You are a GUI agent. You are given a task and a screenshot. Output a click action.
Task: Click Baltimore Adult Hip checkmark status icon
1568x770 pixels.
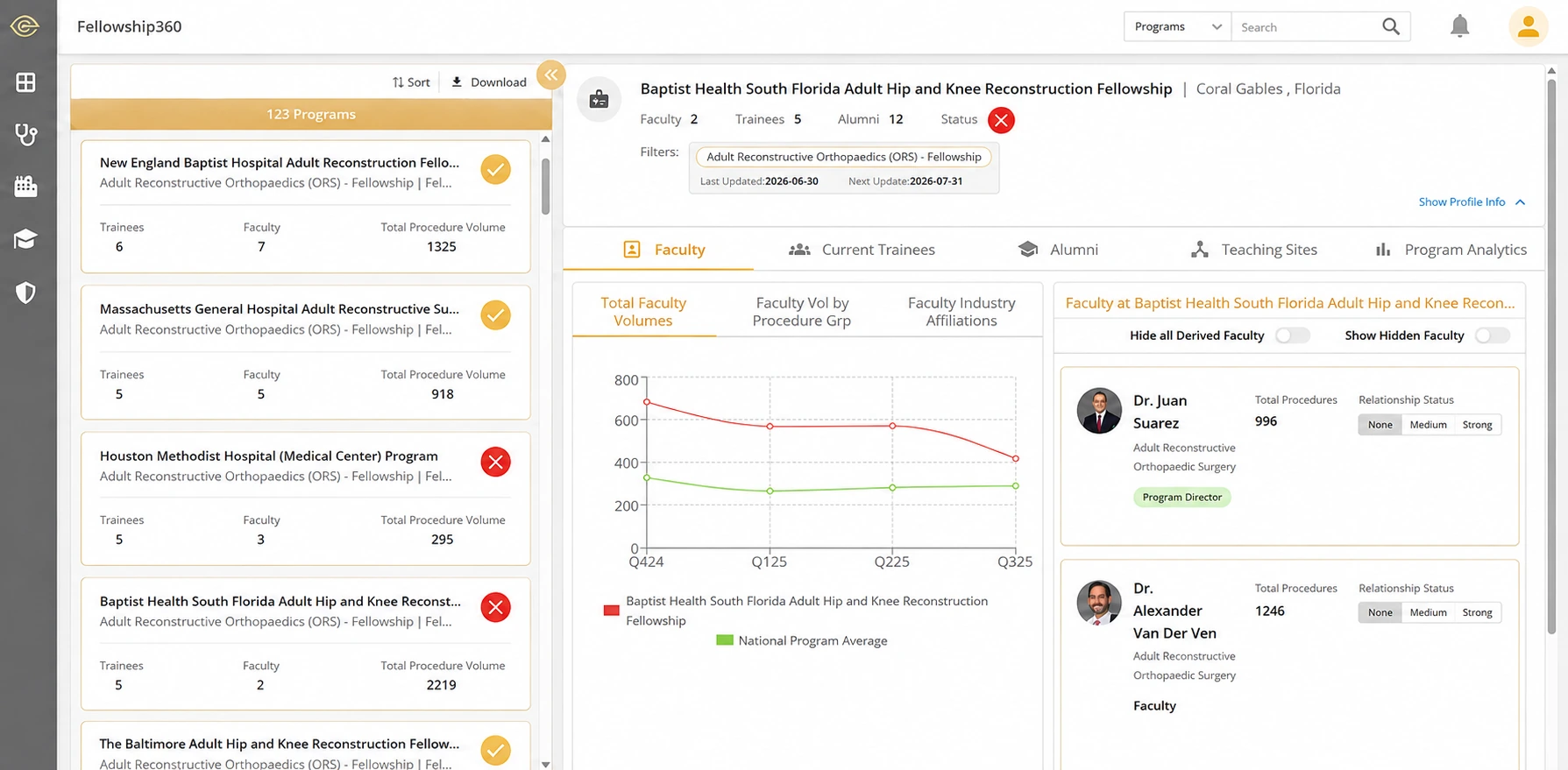(x=495, y=750)
